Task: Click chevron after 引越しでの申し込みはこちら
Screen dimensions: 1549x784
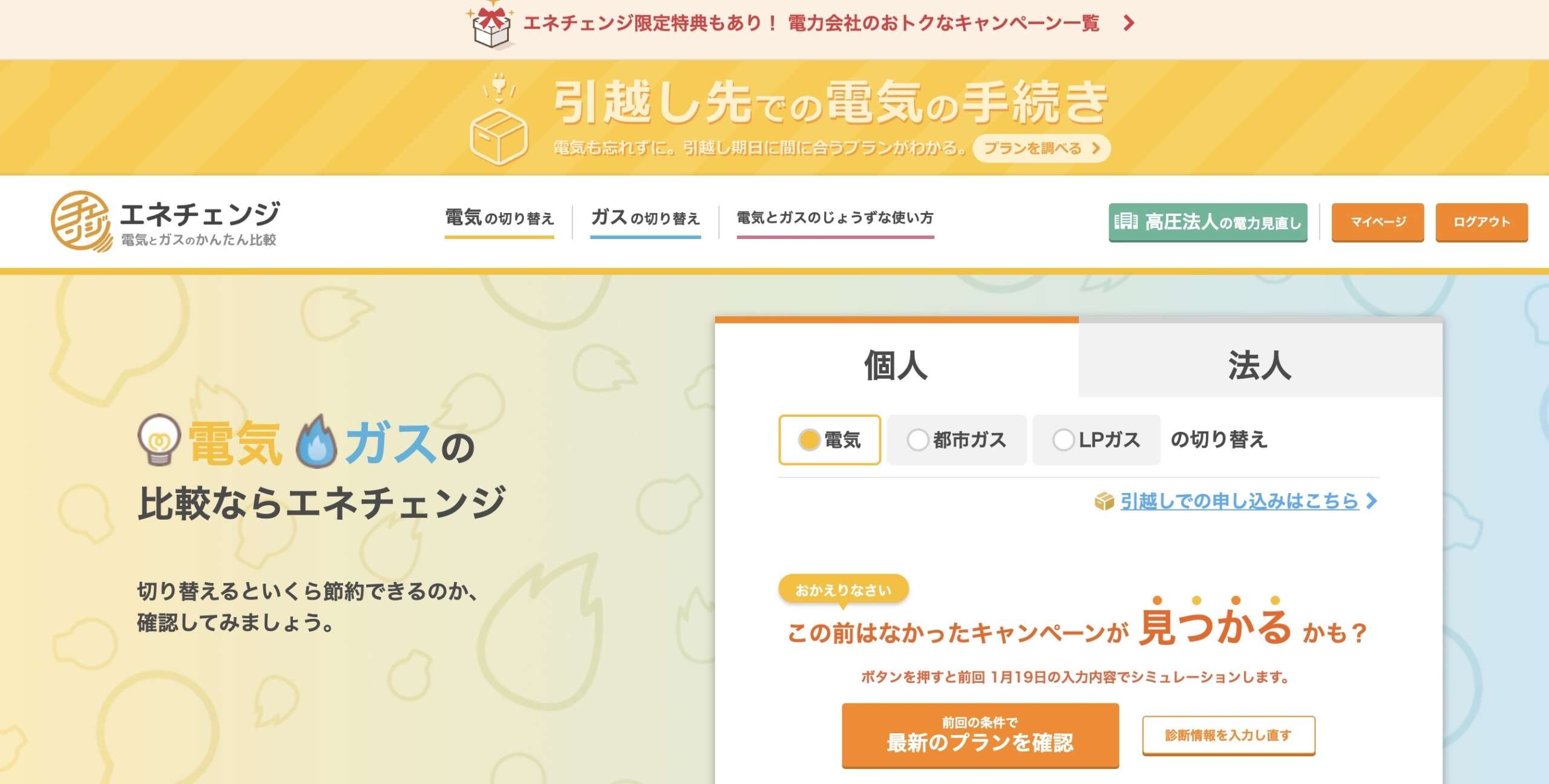Action: pyautogui.click(x=1372, y=501)
